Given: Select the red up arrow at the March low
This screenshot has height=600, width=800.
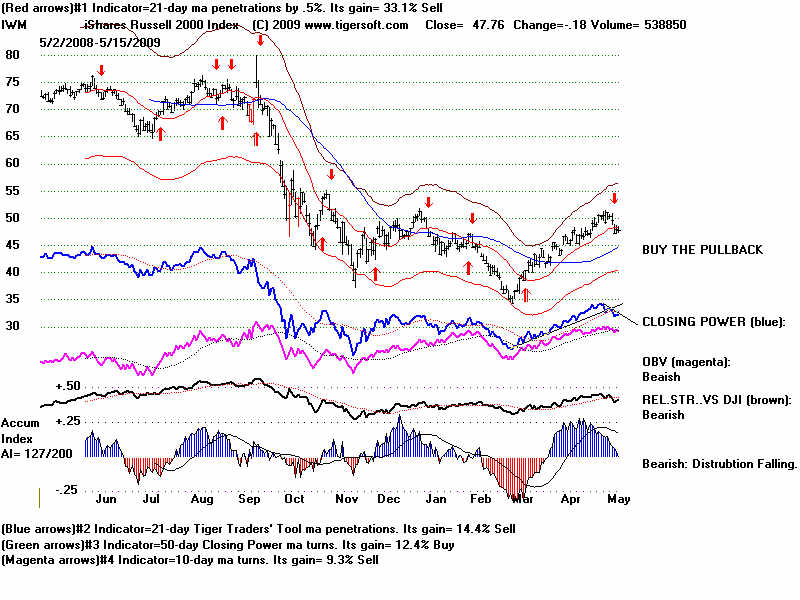Looking at the screenshot, I should pyautogui.click(x=524, y=295).
